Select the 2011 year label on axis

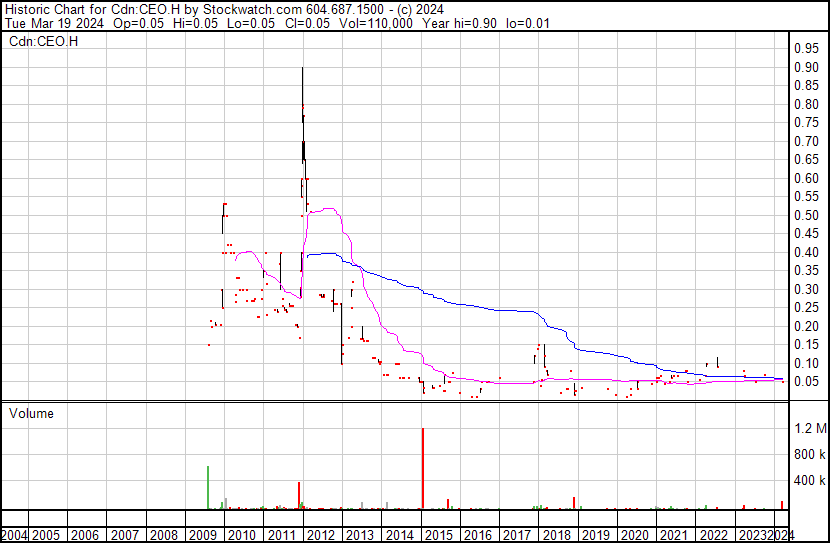click(x=282, y=535)
